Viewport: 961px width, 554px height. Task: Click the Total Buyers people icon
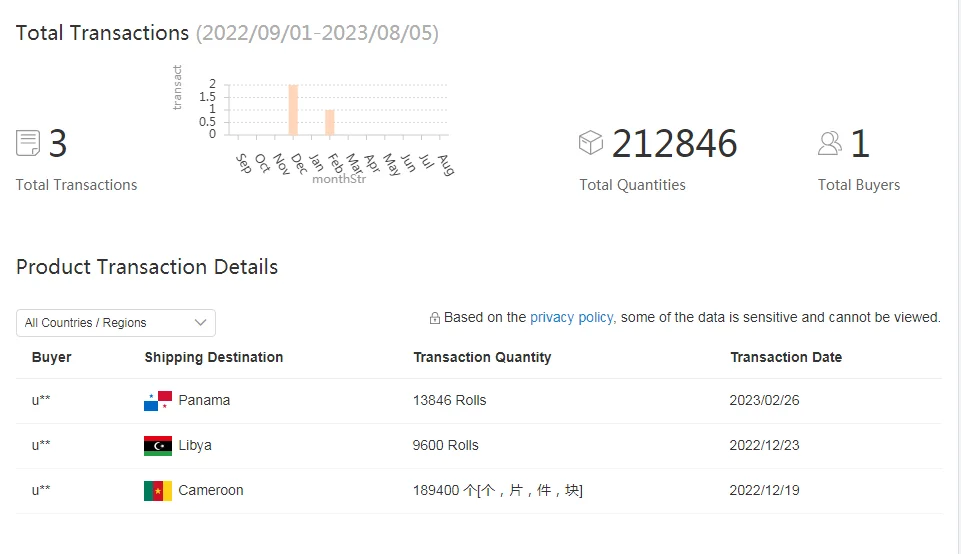pos(830,143)
